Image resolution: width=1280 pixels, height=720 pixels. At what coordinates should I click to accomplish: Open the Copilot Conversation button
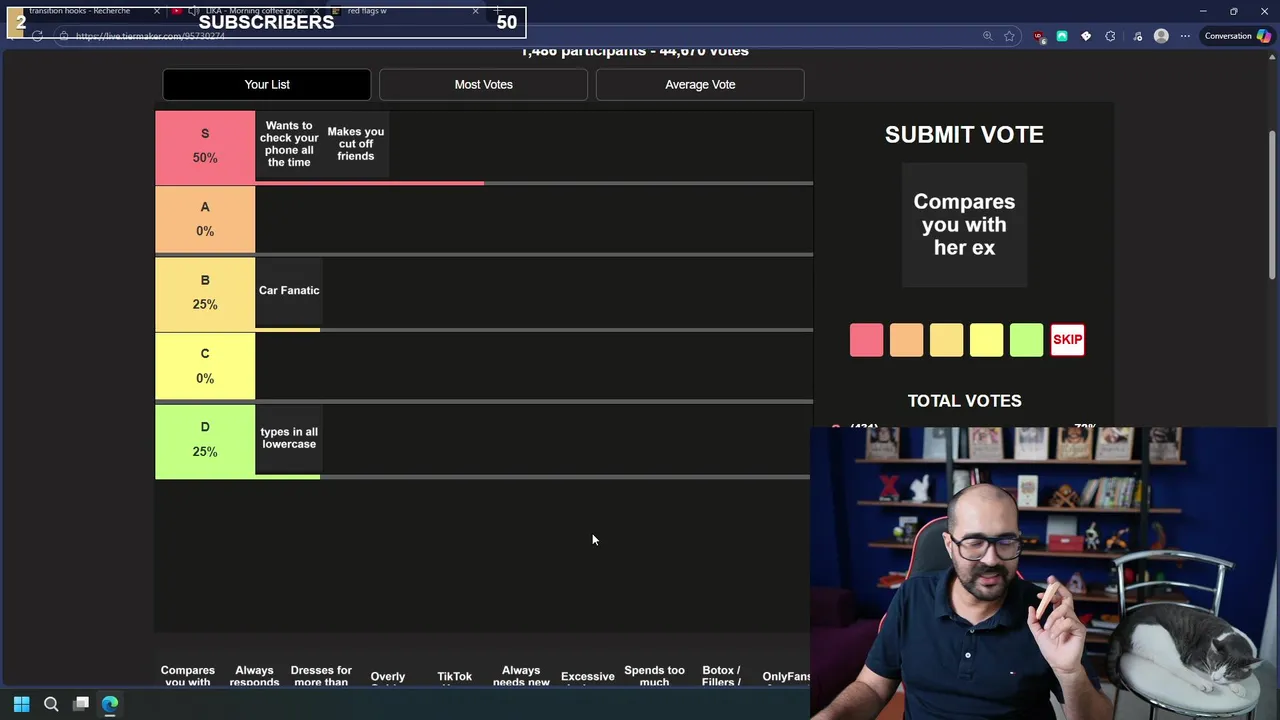[1237, 36]
